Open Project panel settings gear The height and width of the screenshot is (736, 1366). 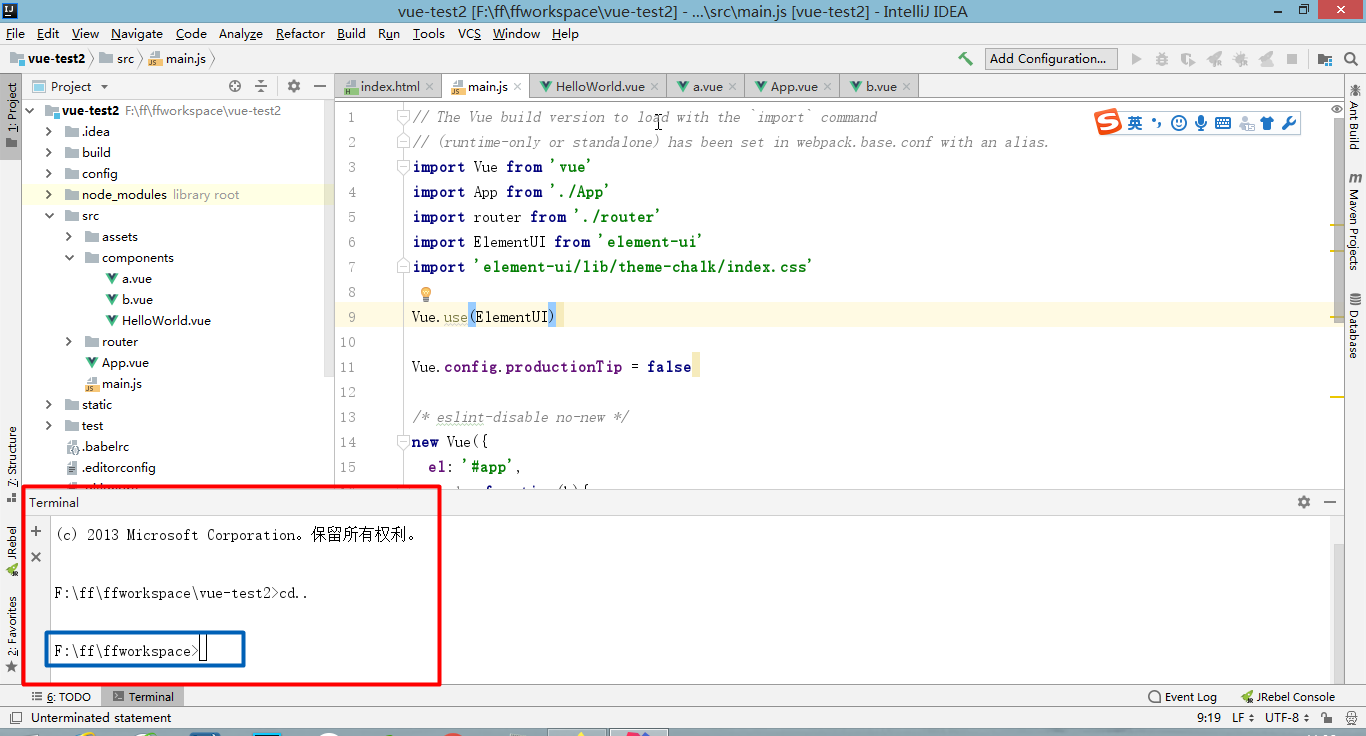294,86
